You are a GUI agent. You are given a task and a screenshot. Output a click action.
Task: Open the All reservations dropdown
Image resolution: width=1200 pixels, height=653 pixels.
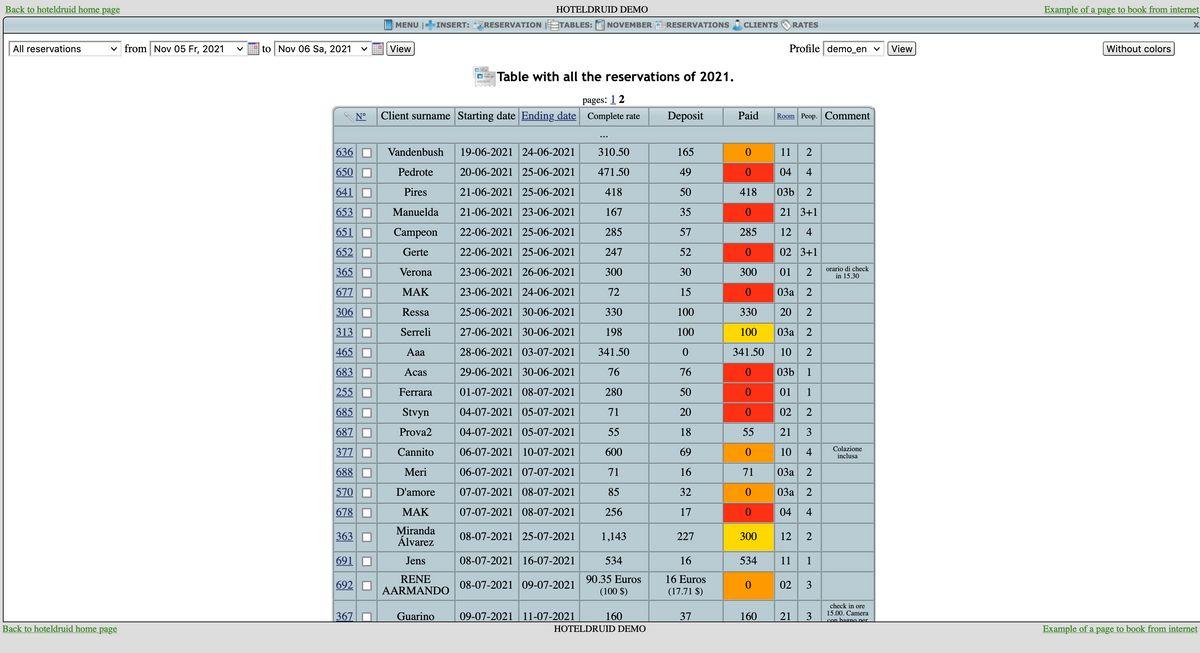(65, 48)
